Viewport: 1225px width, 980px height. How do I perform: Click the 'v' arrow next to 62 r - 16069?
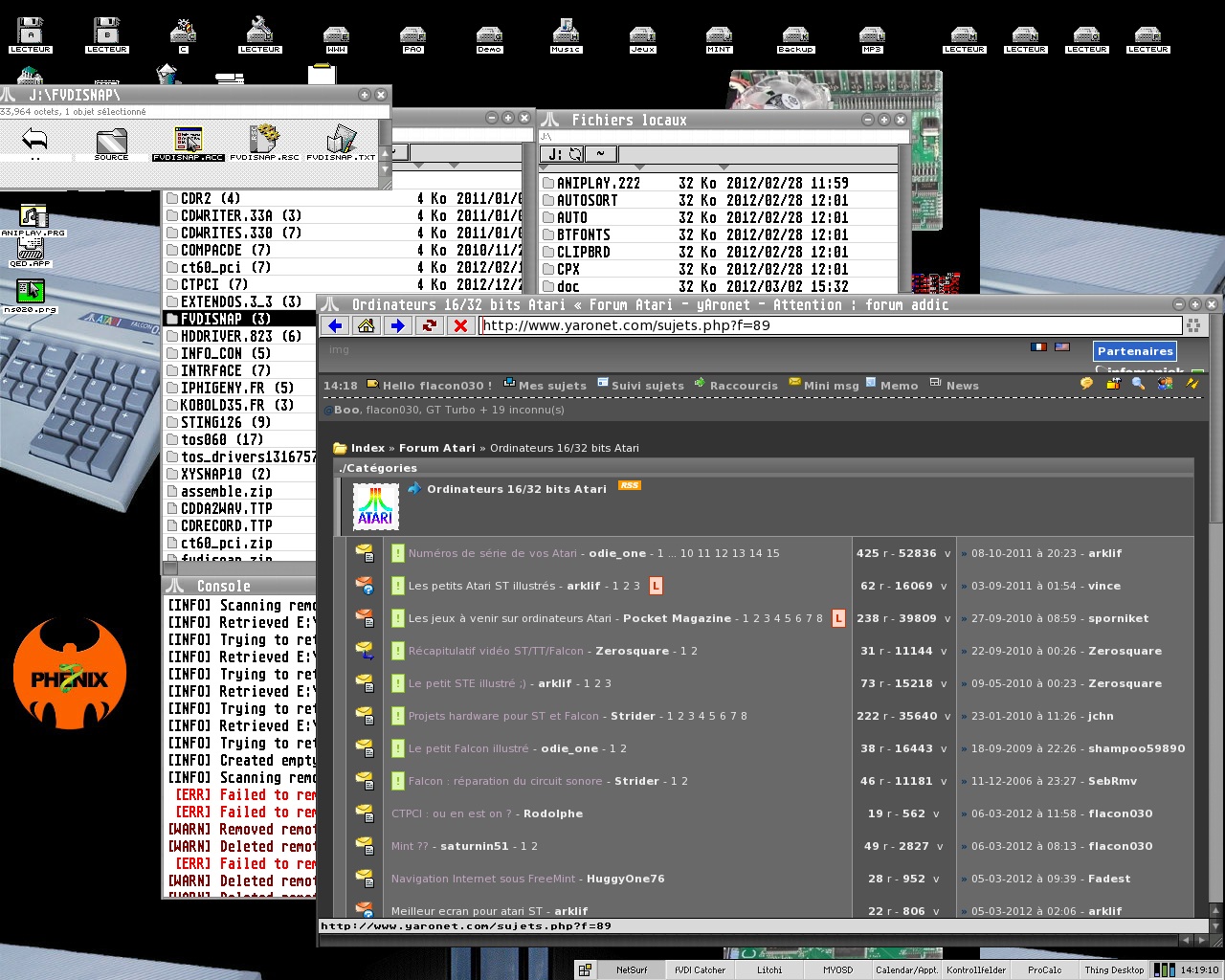(x=943, y=586)
